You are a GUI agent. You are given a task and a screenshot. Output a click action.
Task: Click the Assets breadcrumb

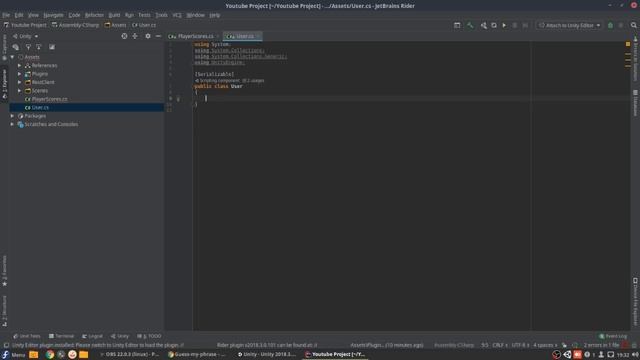coord(116,25)
